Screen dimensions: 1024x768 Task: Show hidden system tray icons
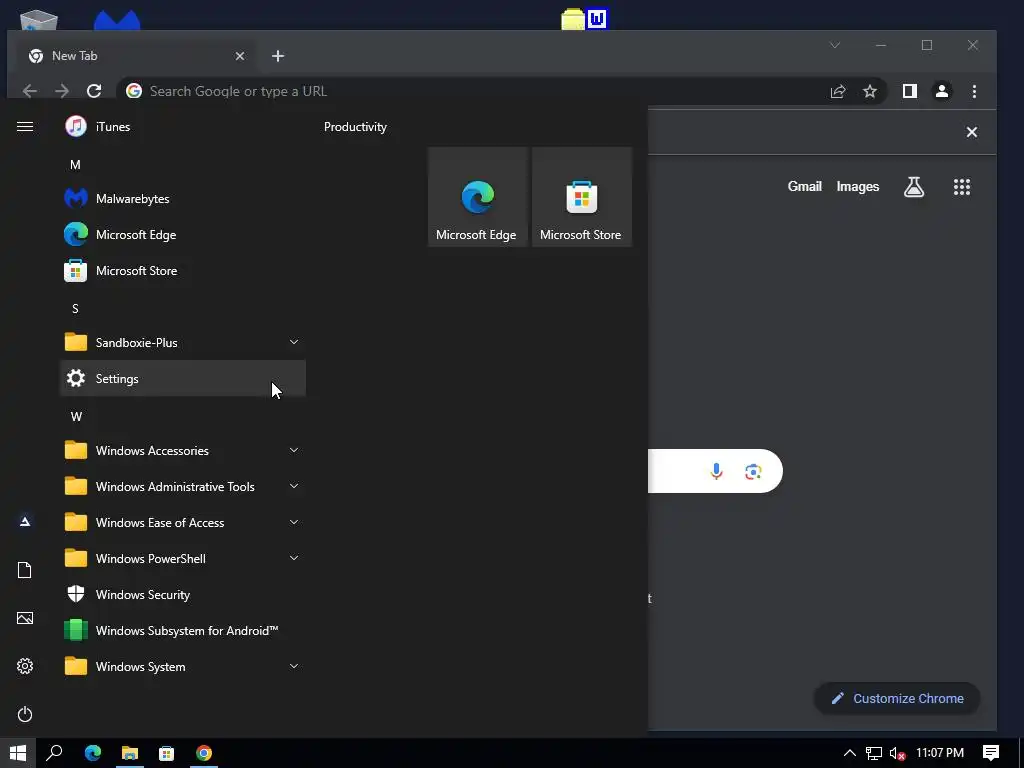tap(850, 753)
